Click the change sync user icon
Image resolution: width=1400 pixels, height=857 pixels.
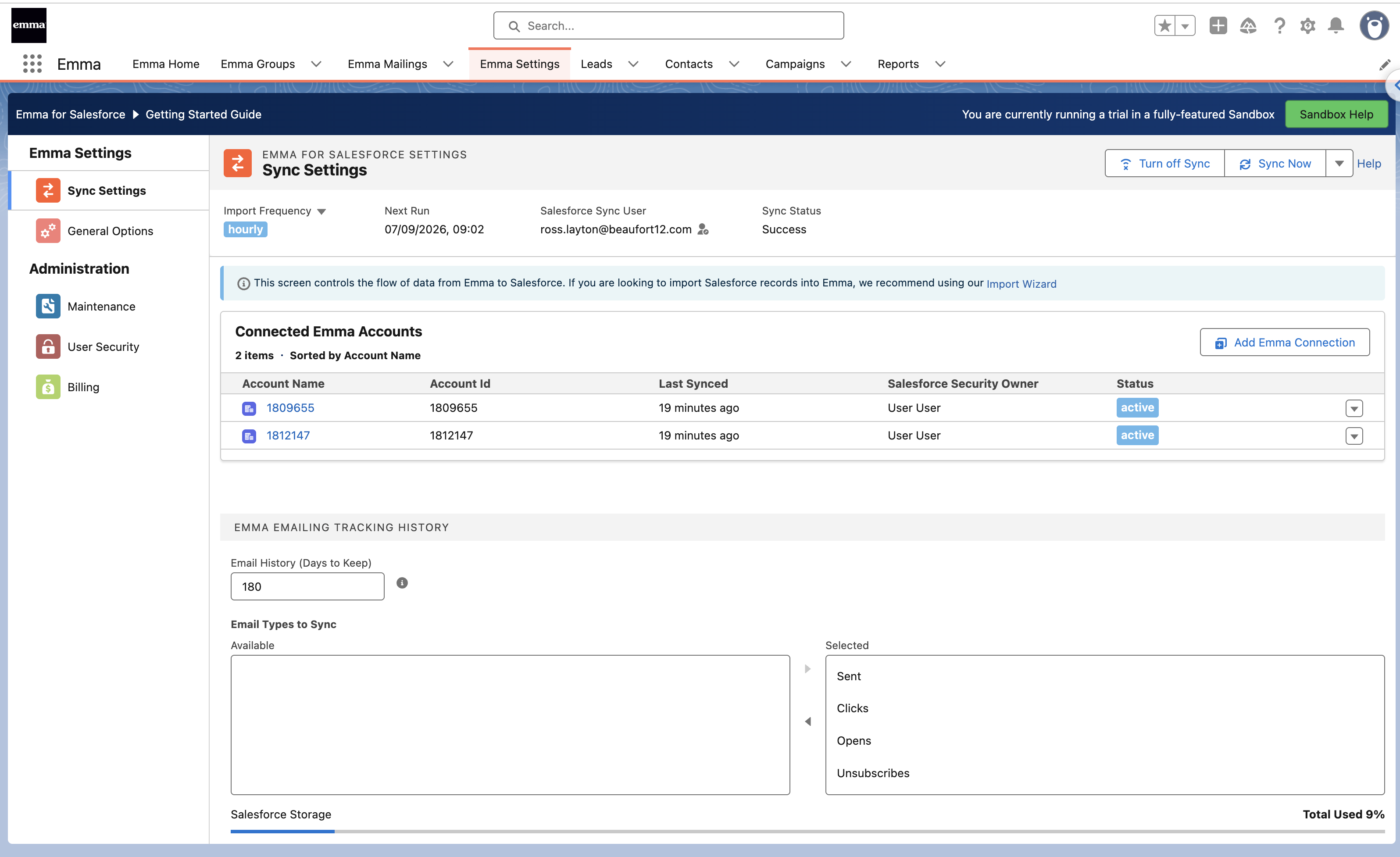tap(704, 229)
